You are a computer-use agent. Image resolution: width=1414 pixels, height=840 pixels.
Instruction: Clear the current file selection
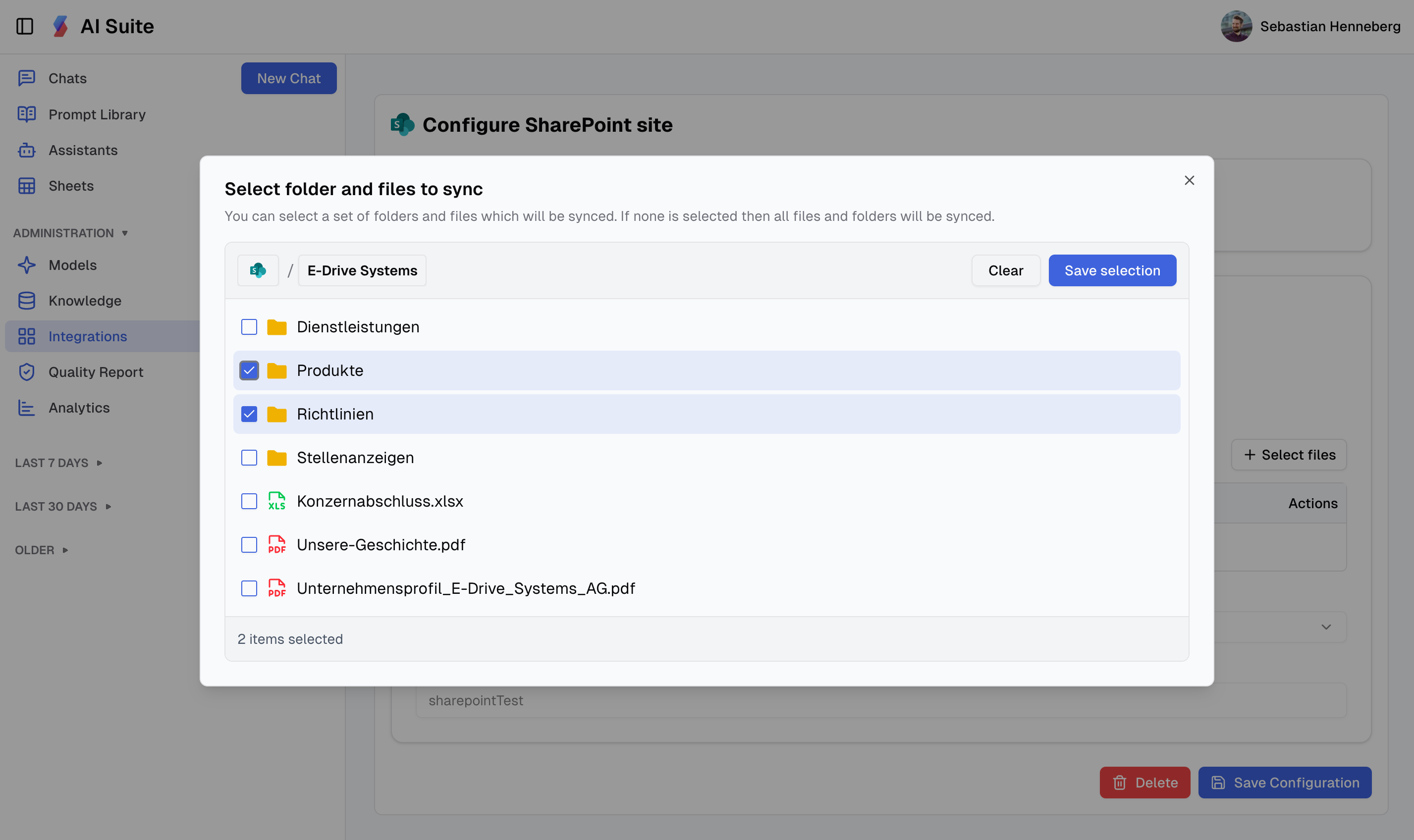pyautogui.click(x=1005, y=270)
